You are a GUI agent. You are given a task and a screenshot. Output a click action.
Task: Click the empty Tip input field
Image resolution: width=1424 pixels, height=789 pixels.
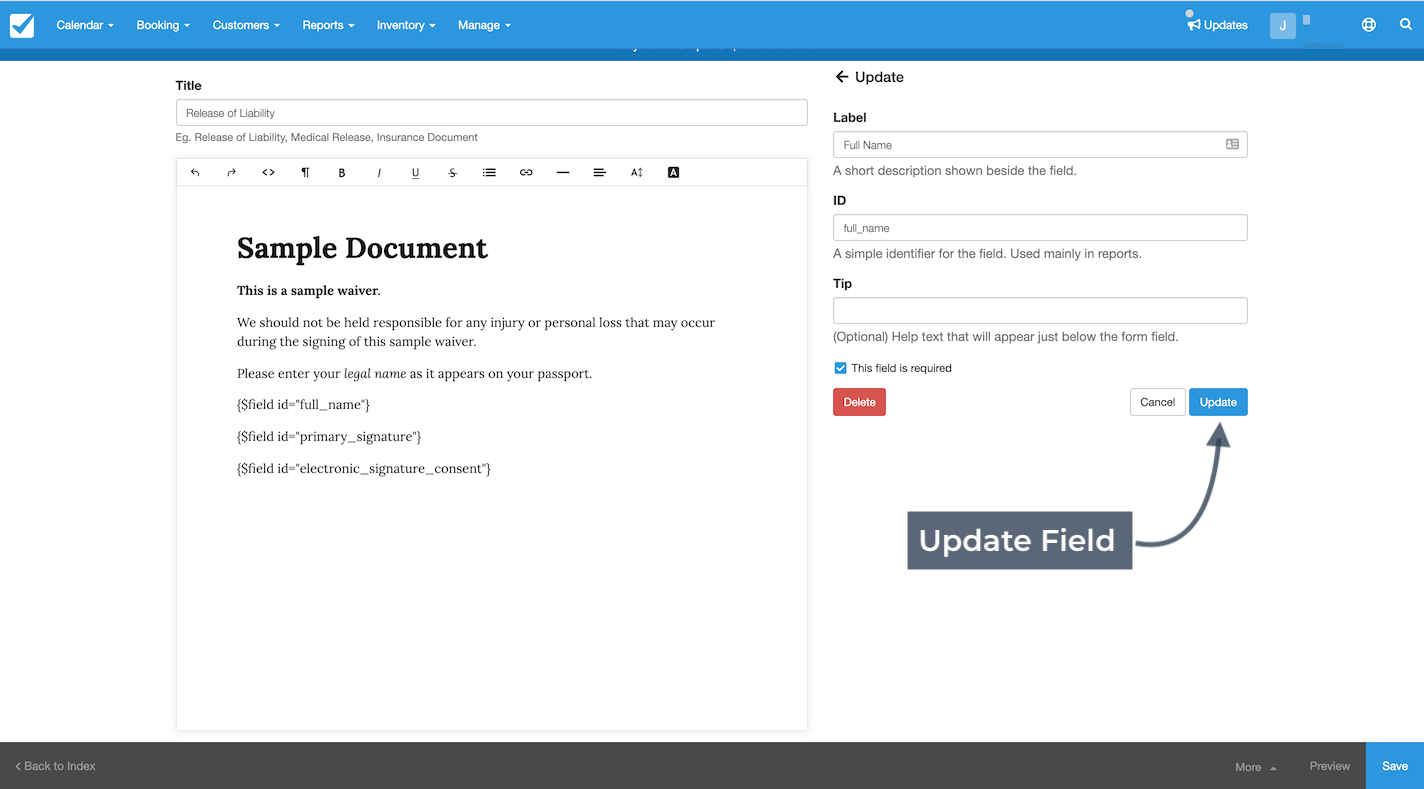click(x=1040, y=310)
